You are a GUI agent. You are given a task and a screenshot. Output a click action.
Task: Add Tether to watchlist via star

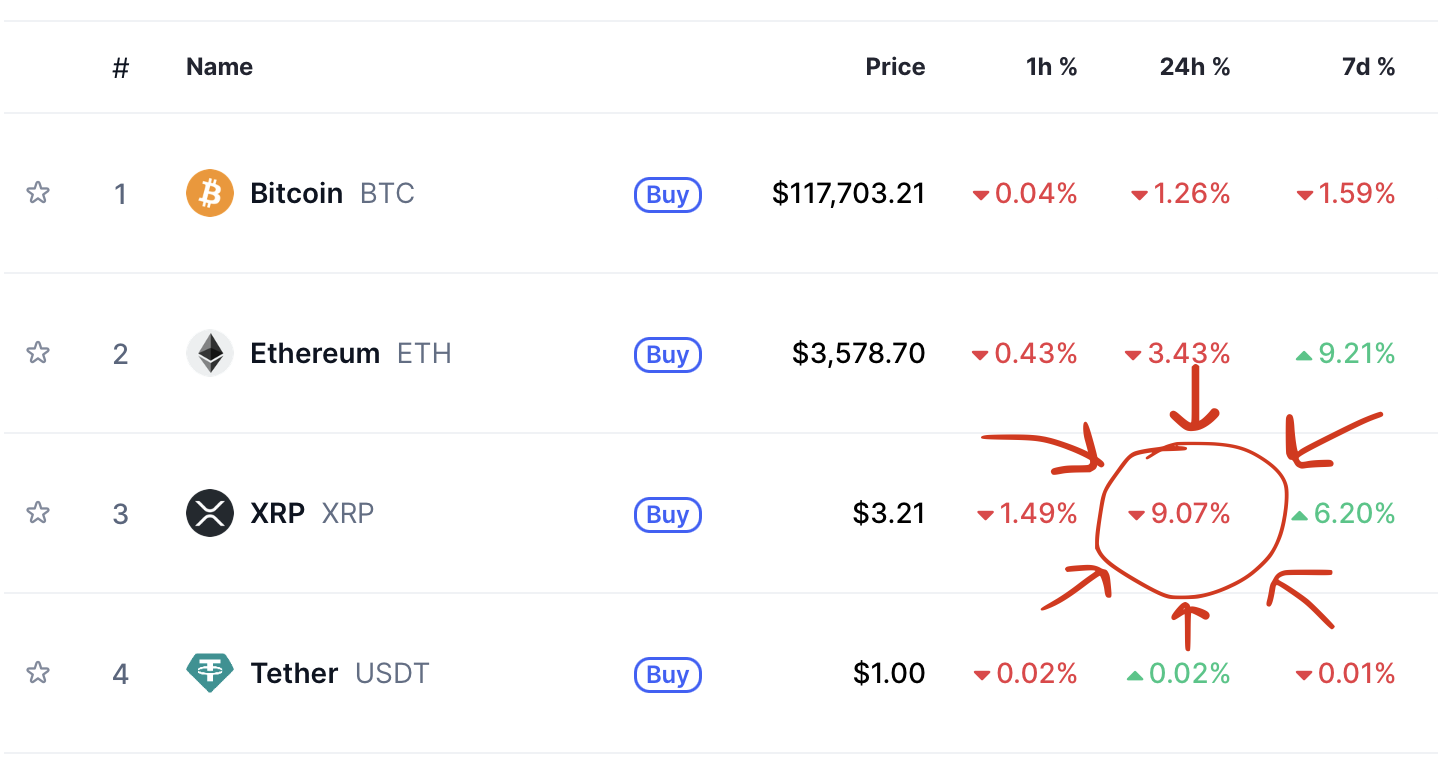tap(38, 672)
